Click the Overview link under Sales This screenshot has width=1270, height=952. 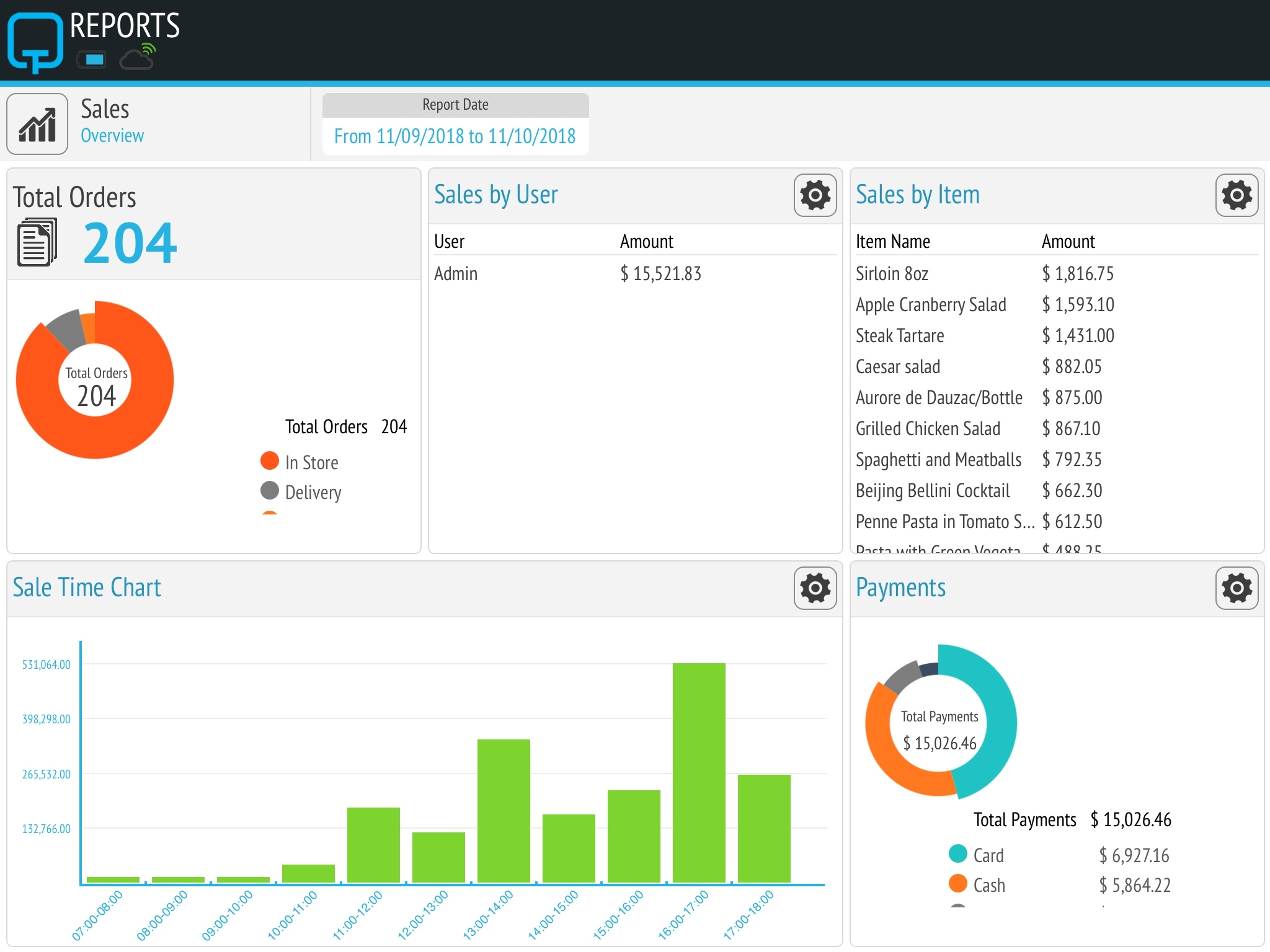point(112,136)
